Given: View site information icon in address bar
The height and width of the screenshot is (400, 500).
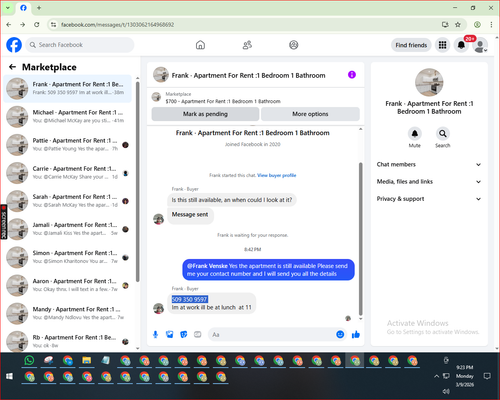Looking at the screenshot, I should 53,25.
